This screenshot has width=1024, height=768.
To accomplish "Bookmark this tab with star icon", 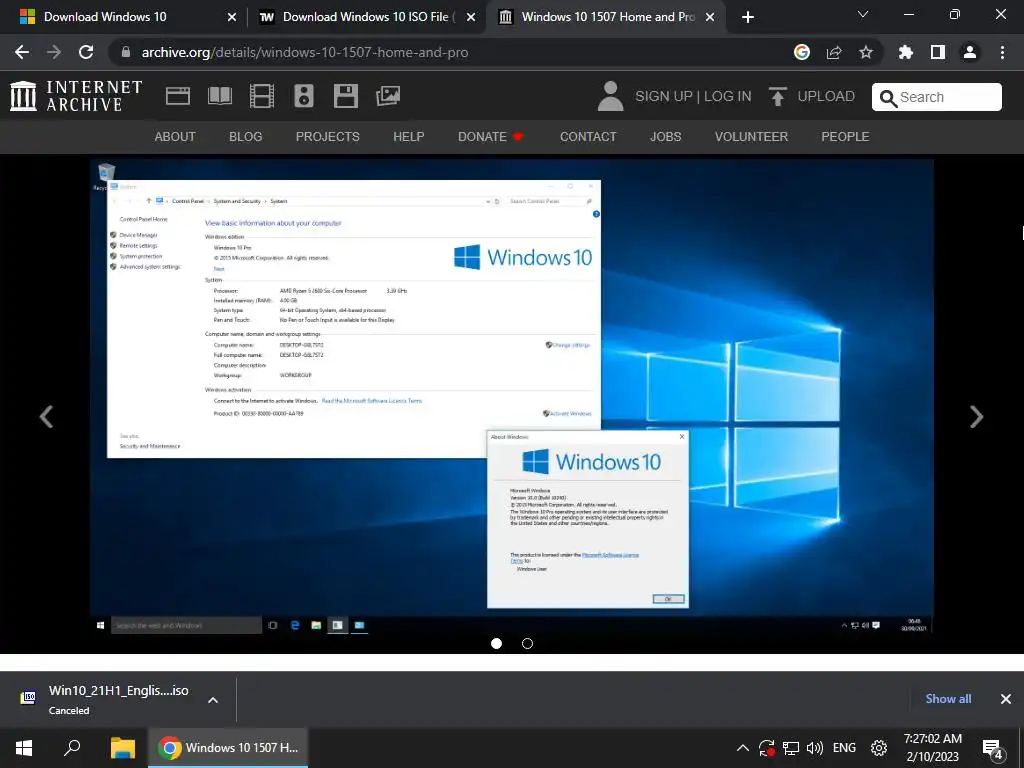I will pyautogui.click(x=866, y=52).
